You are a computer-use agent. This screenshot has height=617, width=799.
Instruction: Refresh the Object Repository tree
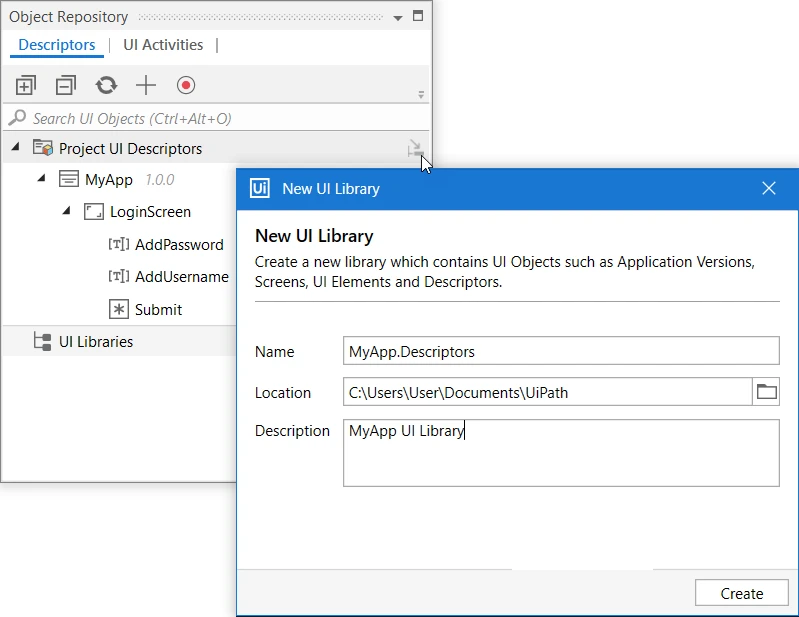106,85
